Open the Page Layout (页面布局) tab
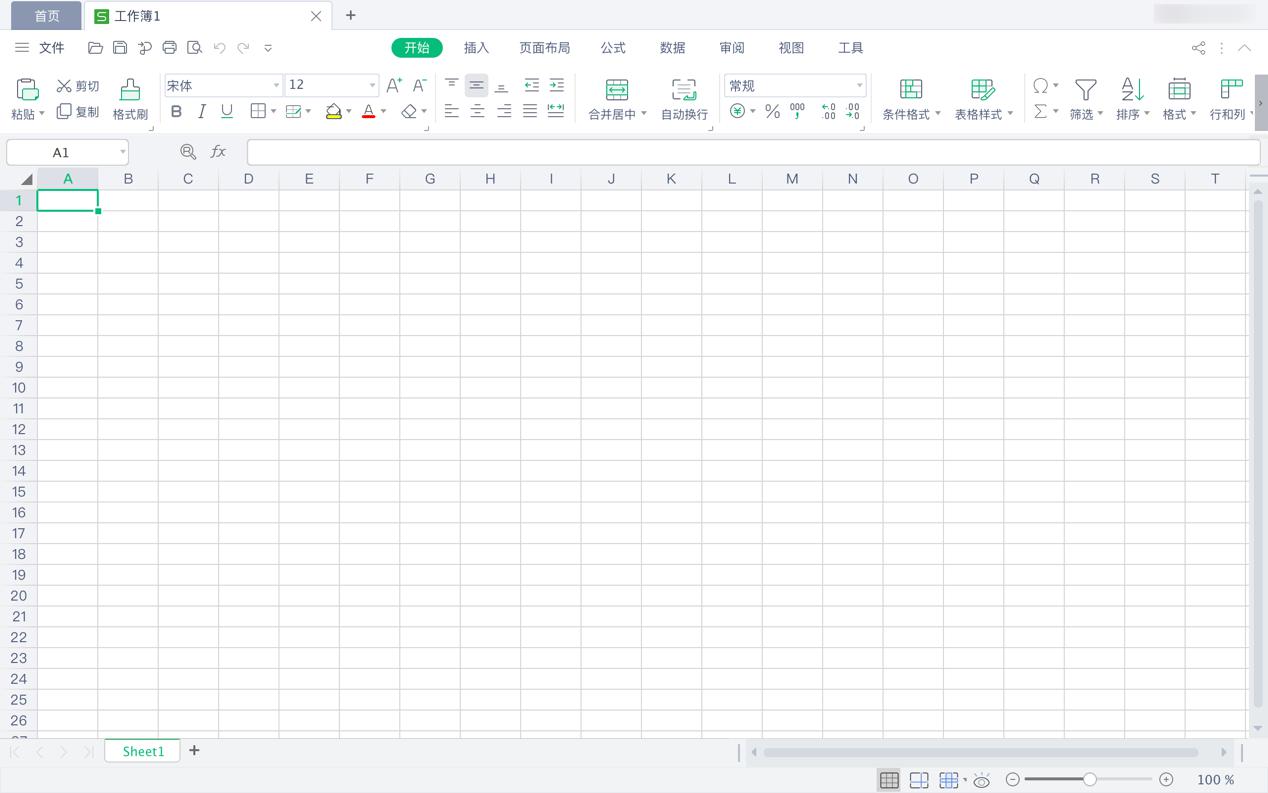The height and width of the screenshot is (793, 1268). click(545, 48)
